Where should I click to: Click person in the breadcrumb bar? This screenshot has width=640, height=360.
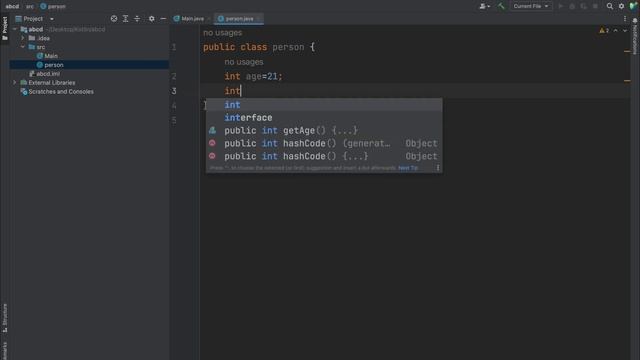(x=53, y=6)
